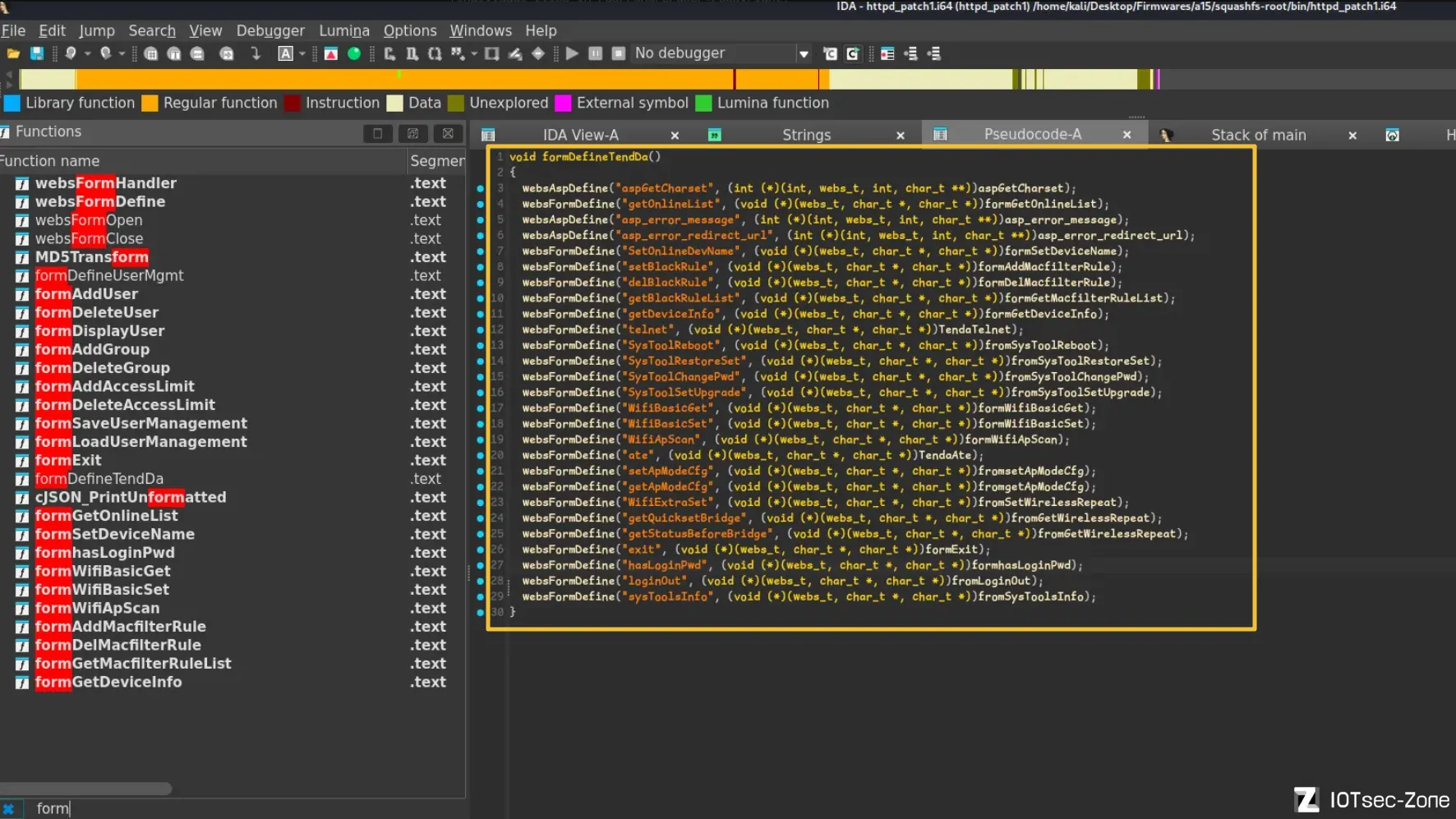Viewport: 1456px width, 819px height.
Task: Click the green circle icon in the toolbar
Action: 354,53
